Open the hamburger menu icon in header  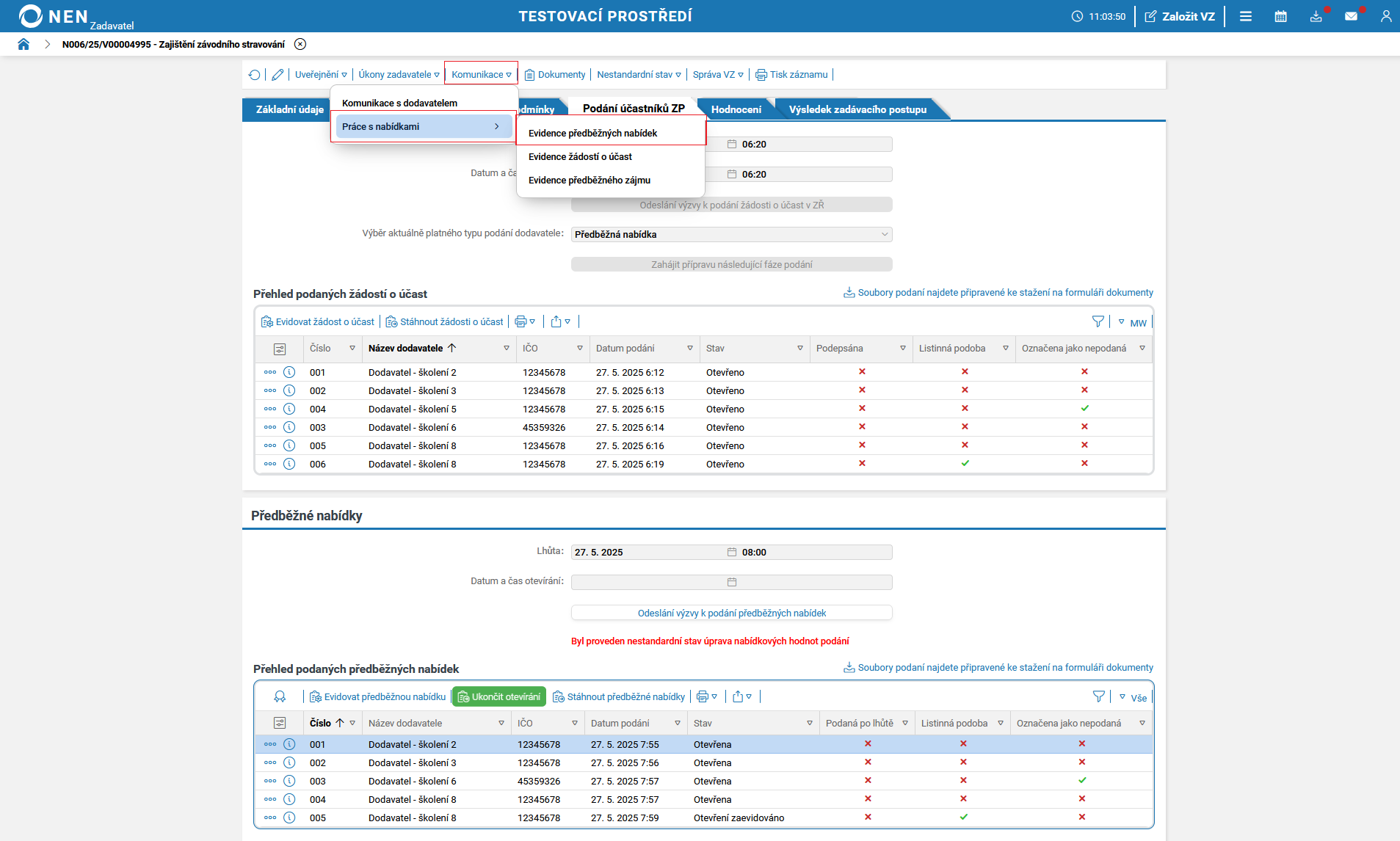pos(1246,16)
